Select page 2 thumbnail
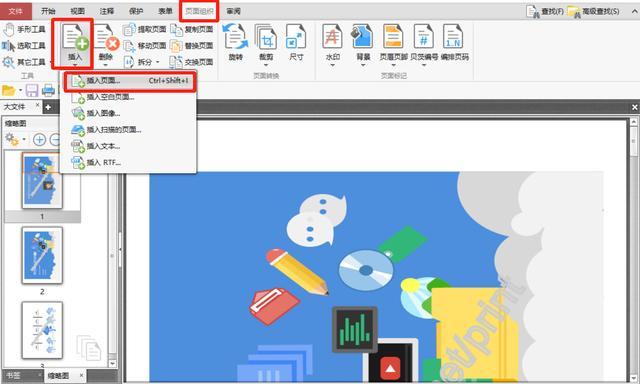This screenshot has width=640, height=384. (42, 255)
